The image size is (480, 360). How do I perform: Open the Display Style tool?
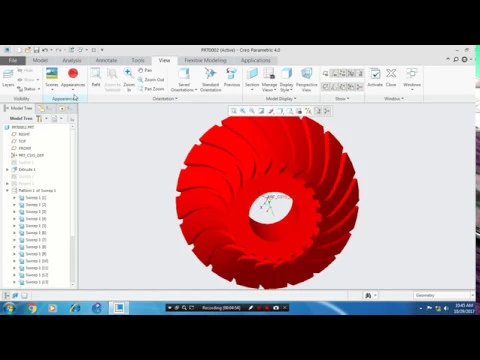pyautogui.click(x=286, y=79)
